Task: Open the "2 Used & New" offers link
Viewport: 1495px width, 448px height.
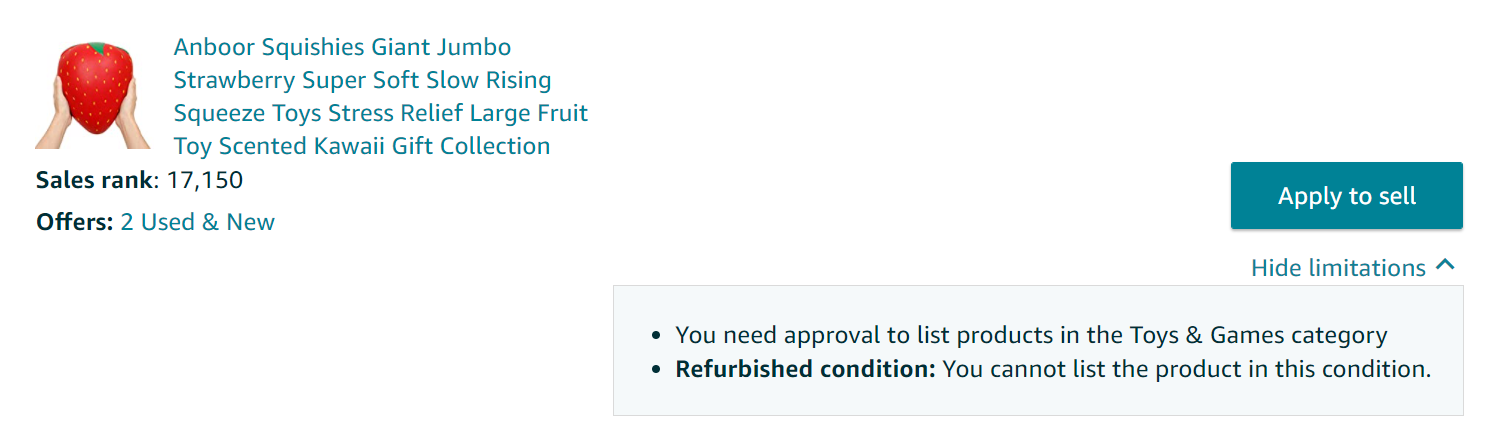Action: [197, 222]
